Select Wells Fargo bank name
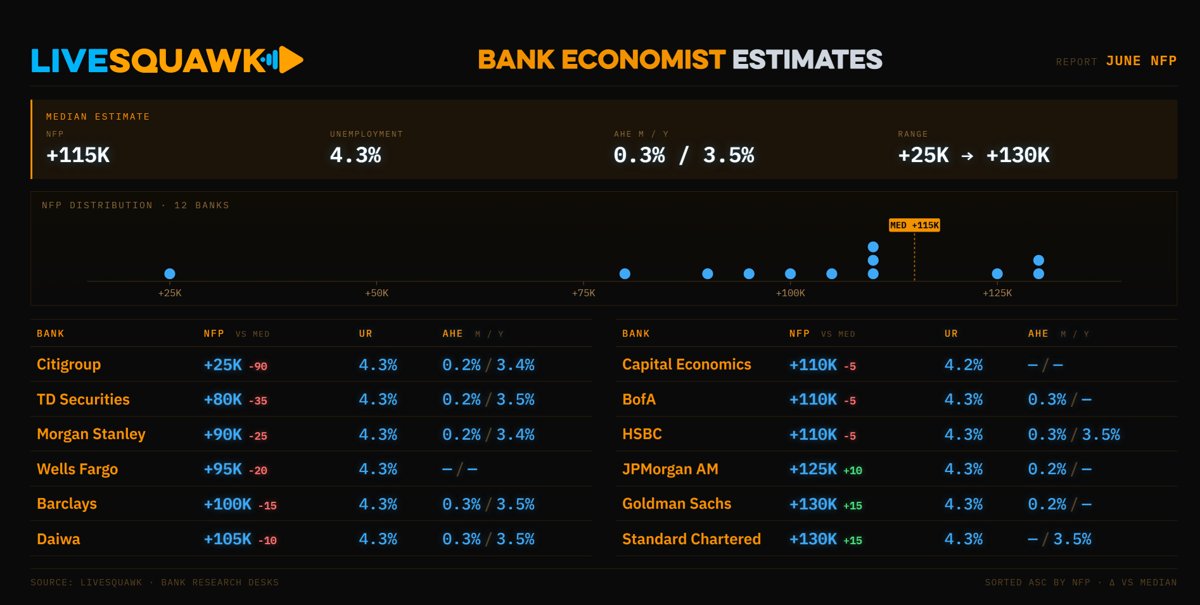This screenshot has width=1200, height=605. pos(77,469)
